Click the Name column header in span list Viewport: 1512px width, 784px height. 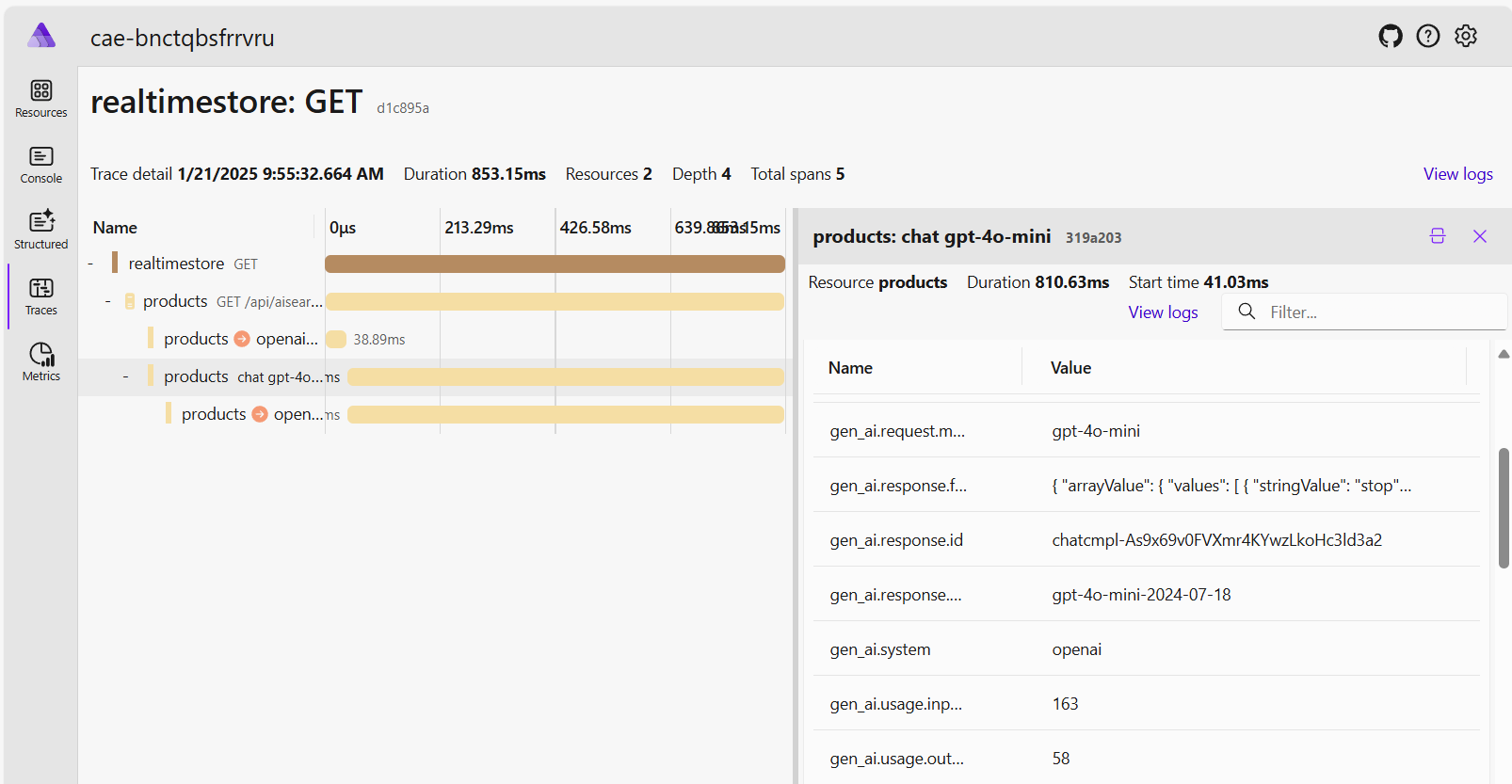coord(115,228)
